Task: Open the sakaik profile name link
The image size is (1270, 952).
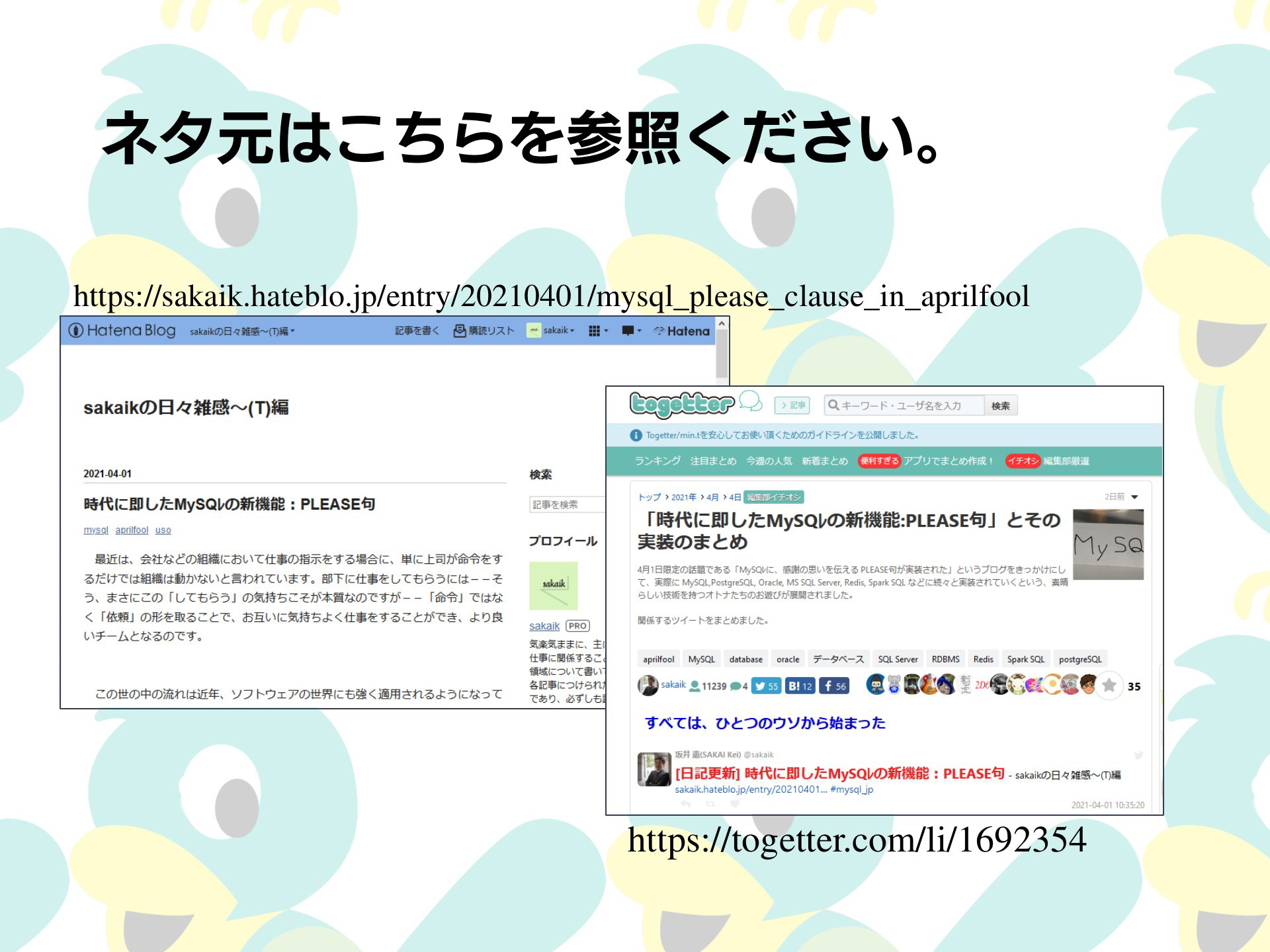Action: click(x=544, y=626)
